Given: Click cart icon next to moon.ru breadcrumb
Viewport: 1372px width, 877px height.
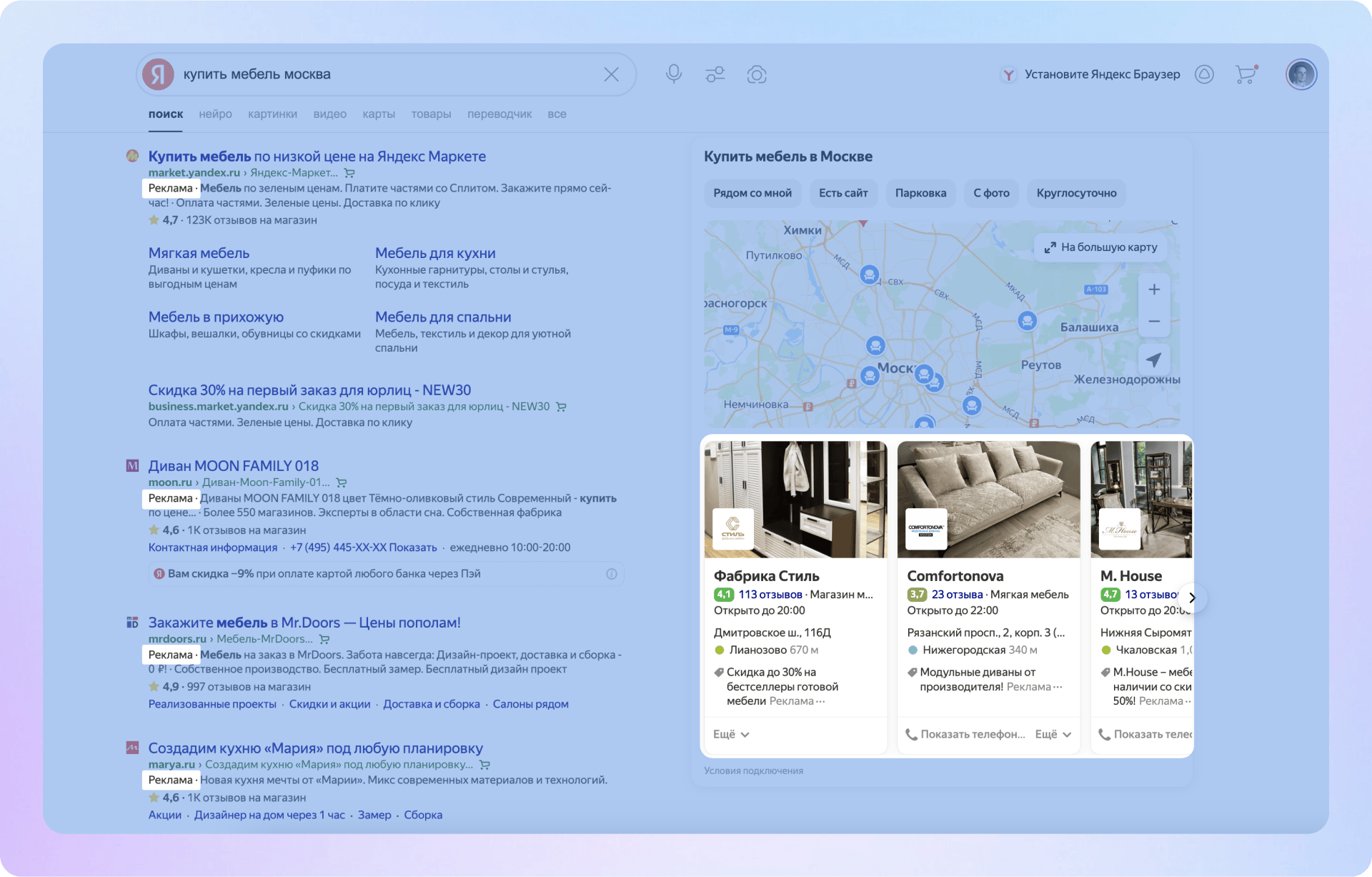Looking at the screenshot, I should point(342,482).
